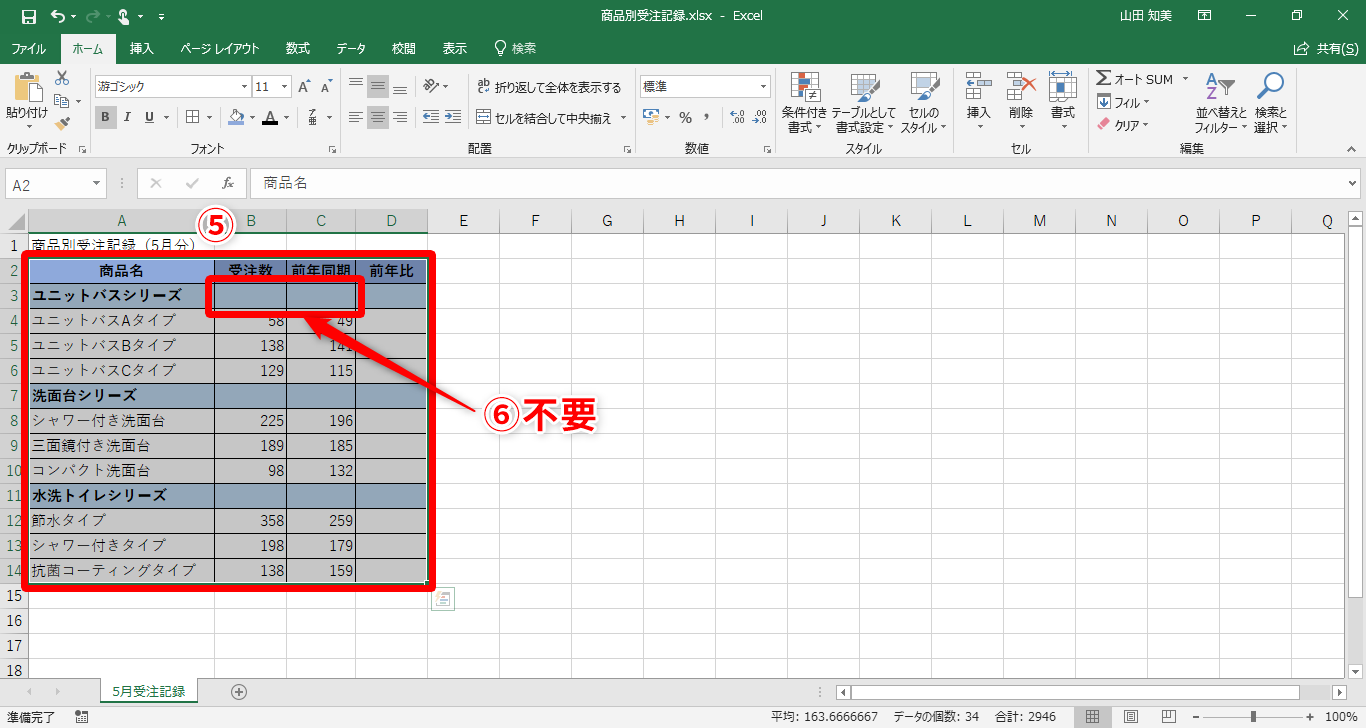The image size is (1366, 728).
Task: Switch to the データ tab
Action: (351, 48)
